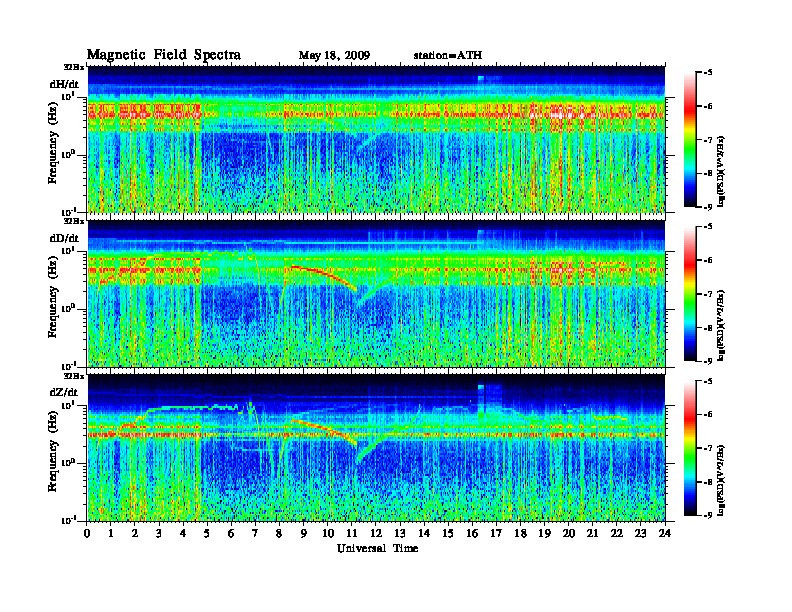Click the -8 tick on the dZ/dt color bar
792x612 pixels.
(x=708, y=481)
